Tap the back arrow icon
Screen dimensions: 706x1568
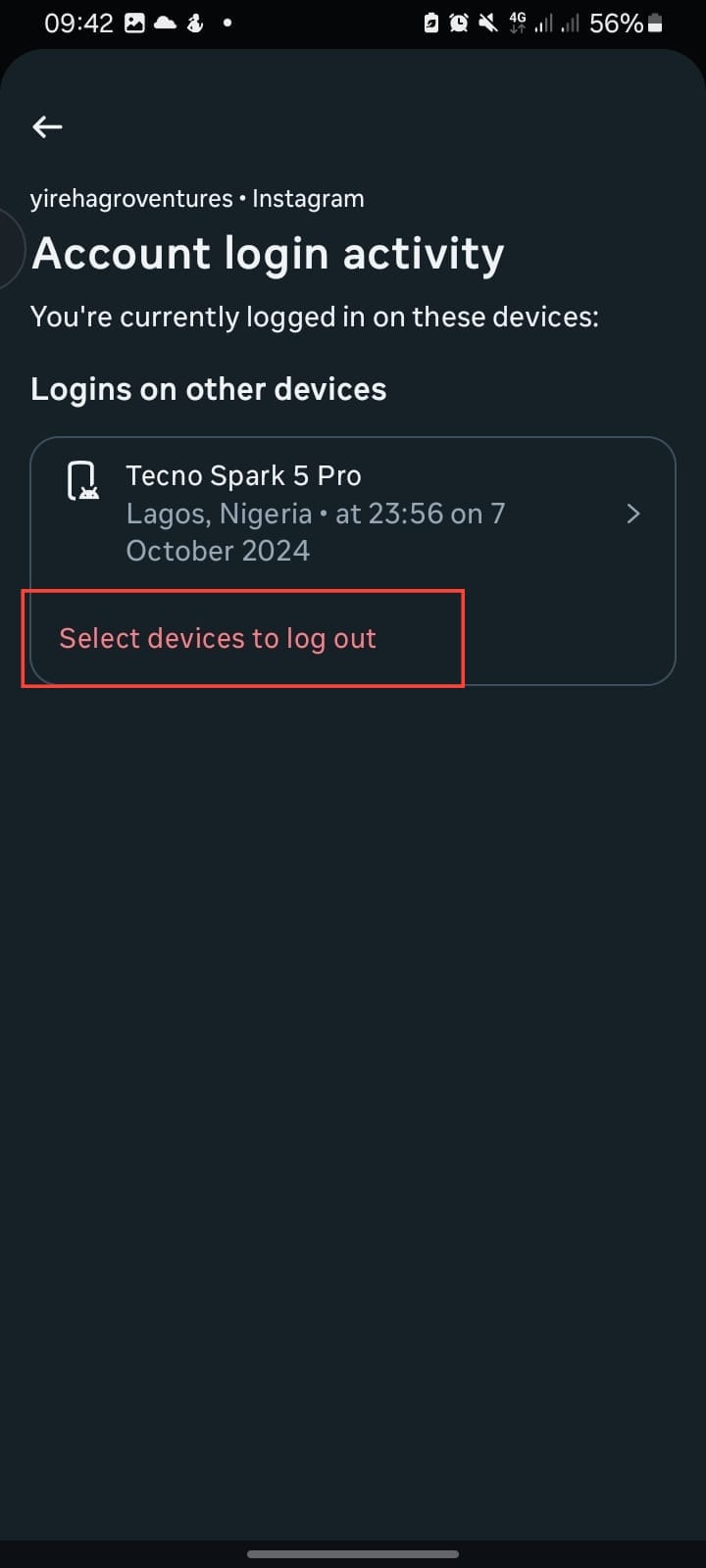click(x=47, y=126)
